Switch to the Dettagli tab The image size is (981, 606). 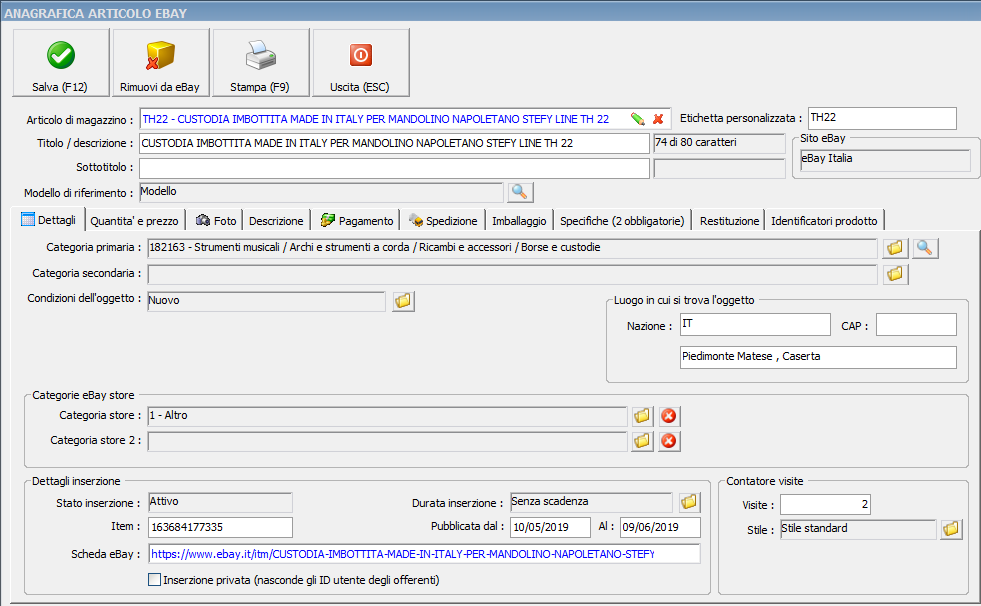point(48,220)
